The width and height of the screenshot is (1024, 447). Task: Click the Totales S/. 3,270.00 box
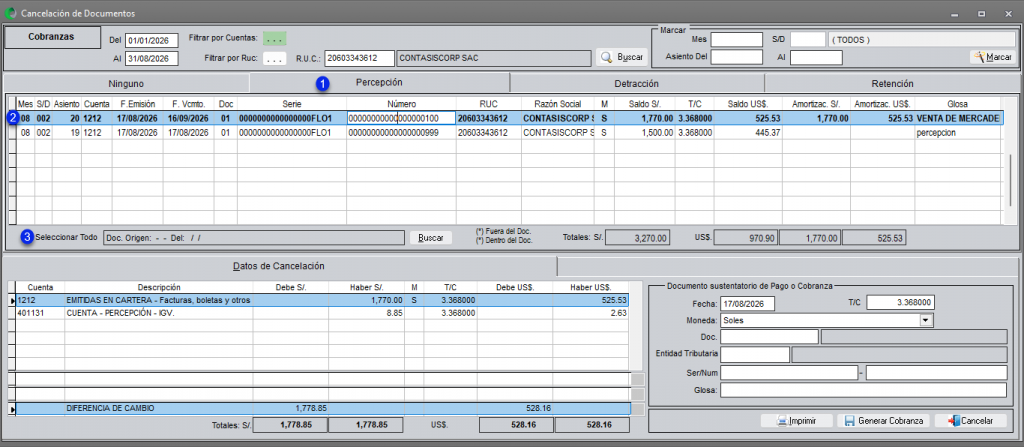[637, 238]
